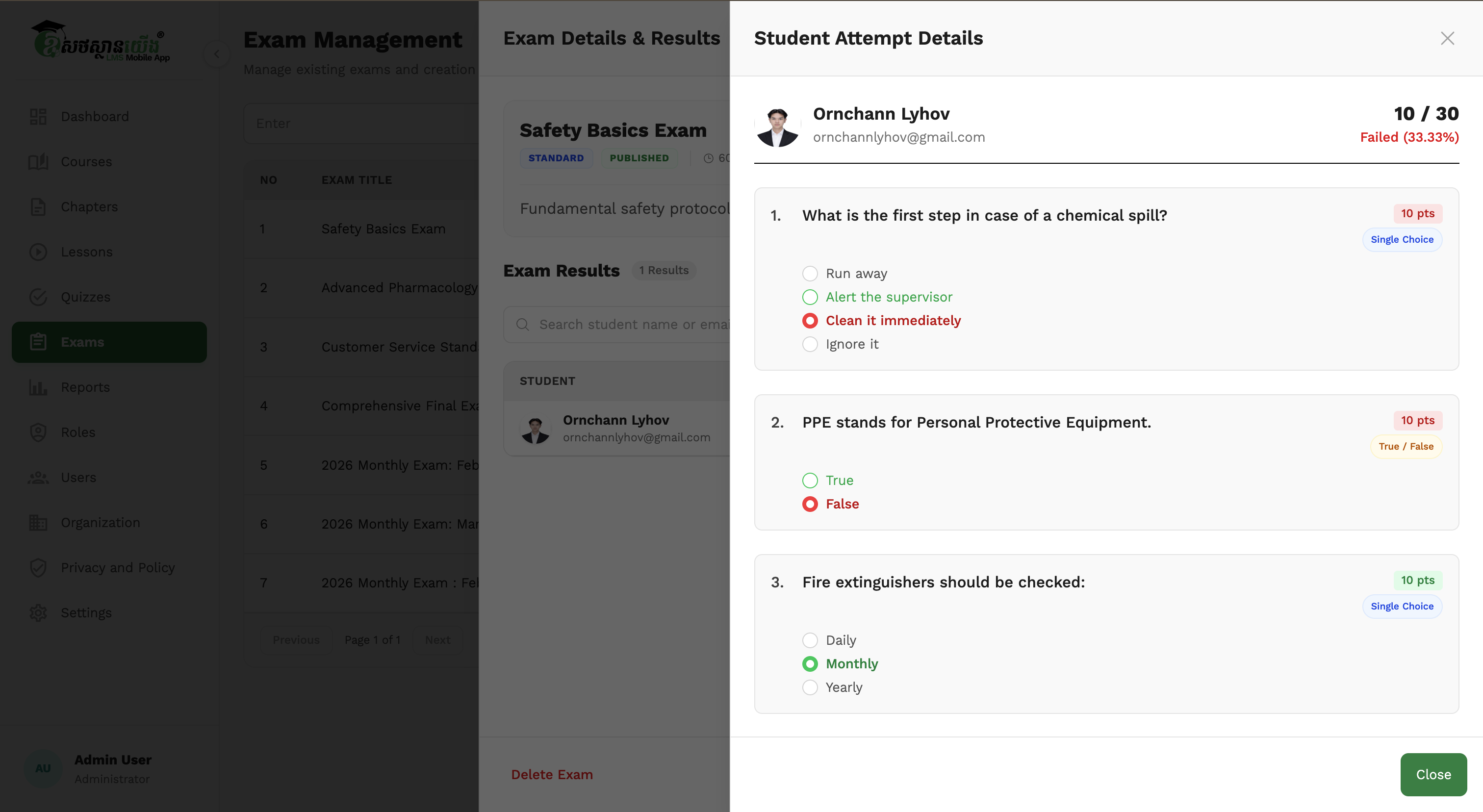
Task: Open the Chapters section
Action: click(x=89, y=206)
